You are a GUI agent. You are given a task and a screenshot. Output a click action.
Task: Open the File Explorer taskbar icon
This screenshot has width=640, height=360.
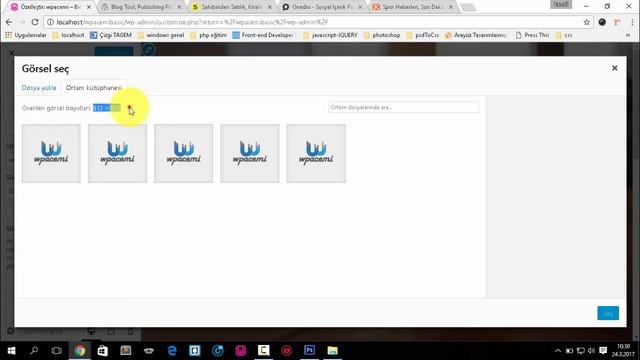[332, 350]
